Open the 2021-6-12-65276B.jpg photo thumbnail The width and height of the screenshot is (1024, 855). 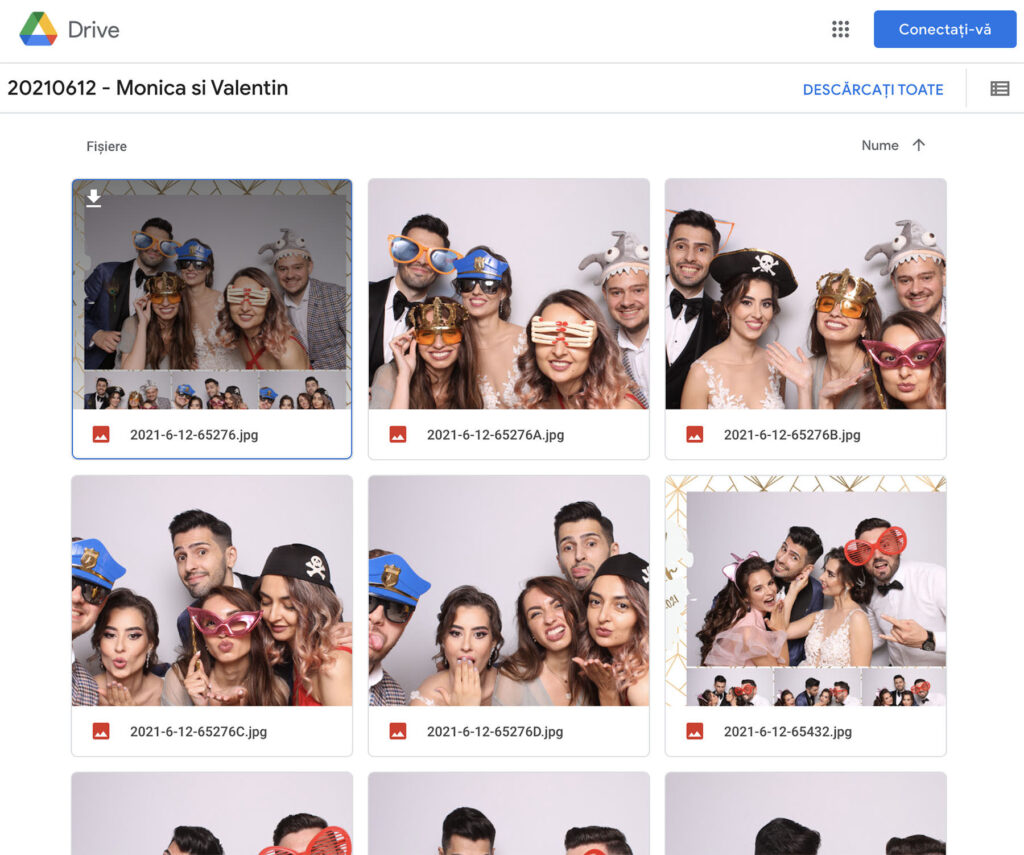pos(805,294)
